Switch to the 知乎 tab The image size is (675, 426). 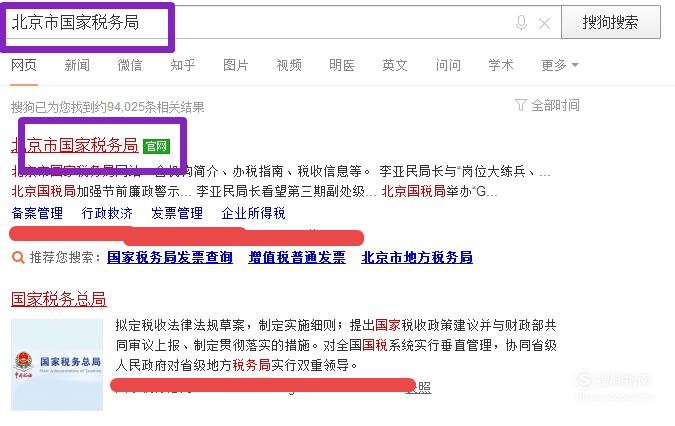pos(183,65)
